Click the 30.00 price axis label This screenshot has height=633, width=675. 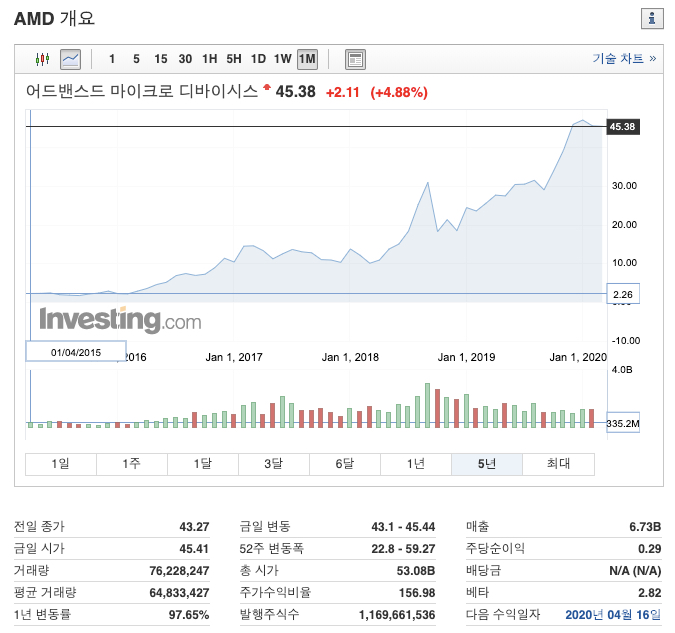point(624,186)
